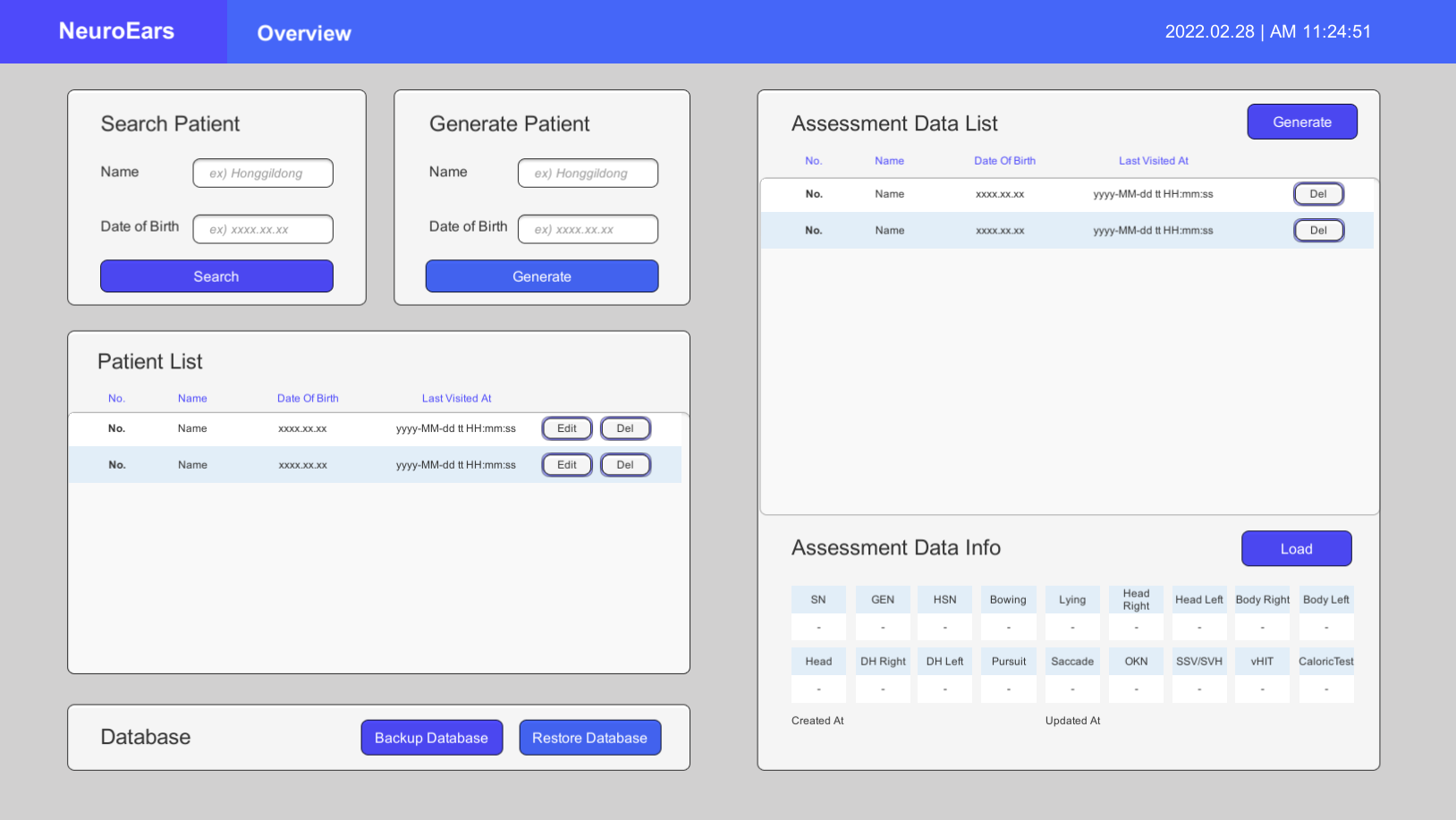Click the Load button in Assessment Data Info

point(1296,548)
